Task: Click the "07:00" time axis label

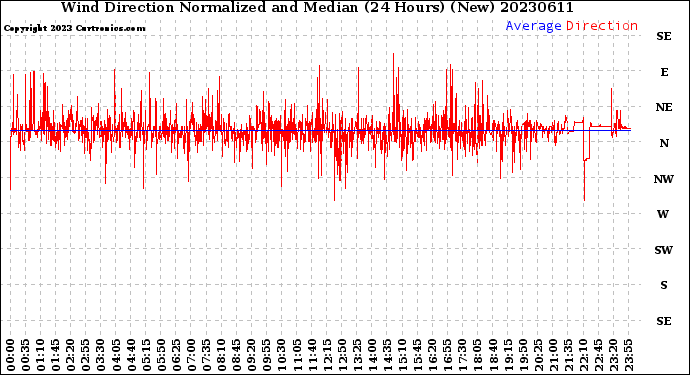Action: (191, 355)
